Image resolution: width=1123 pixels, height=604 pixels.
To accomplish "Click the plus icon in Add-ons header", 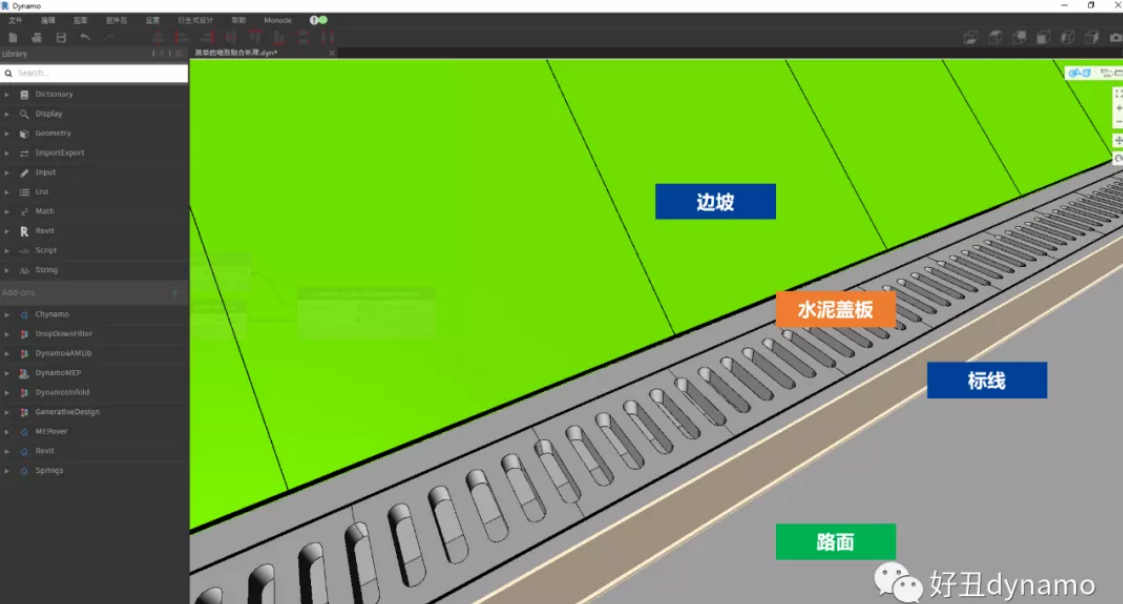I will tap(175, 292).
